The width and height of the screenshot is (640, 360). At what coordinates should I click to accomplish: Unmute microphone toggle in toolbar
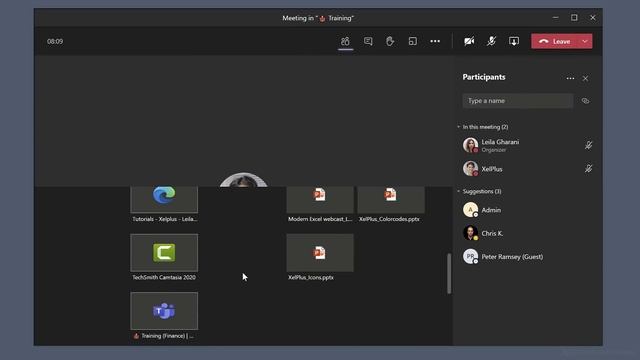pos(491,41)
